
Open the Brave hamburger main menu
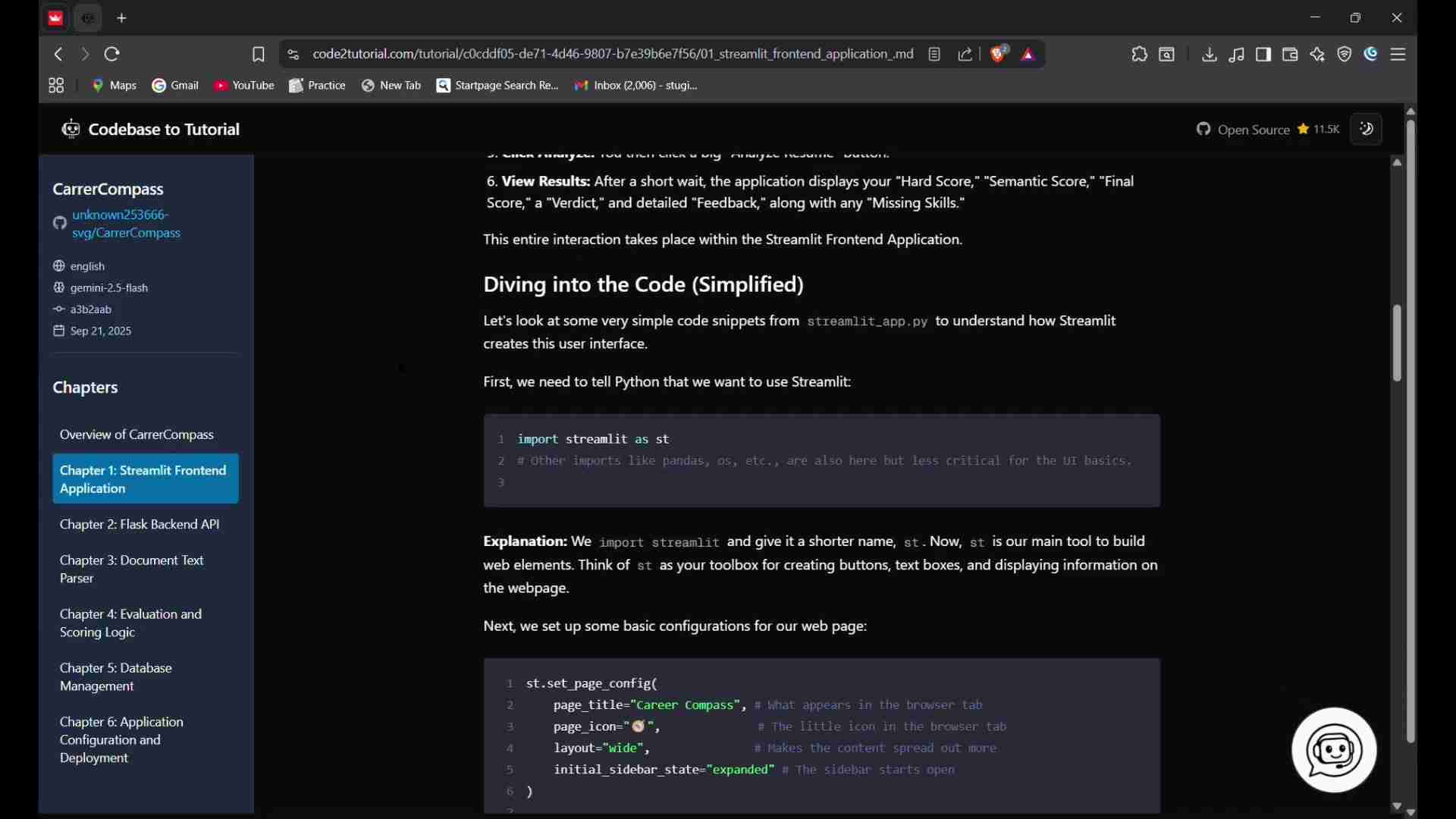click(1399, 55)
